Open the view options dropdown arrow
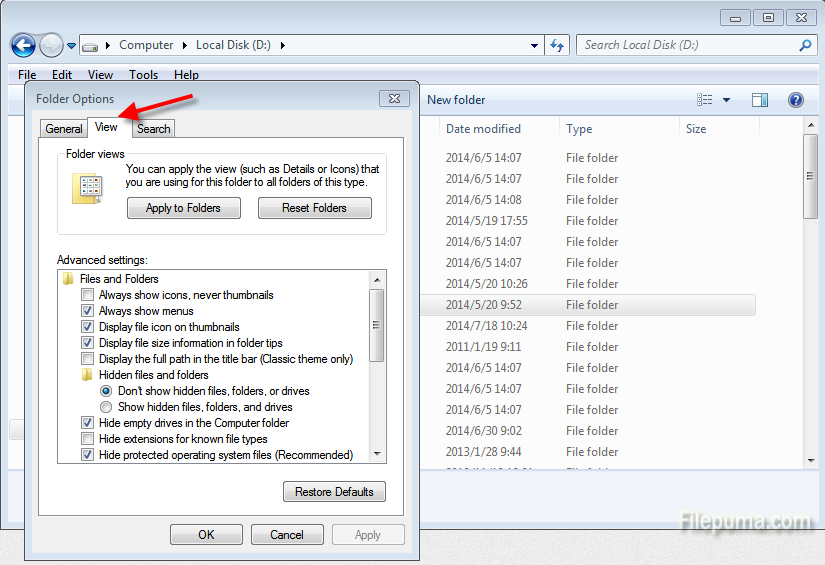825x565 pixels. (726, 100)
